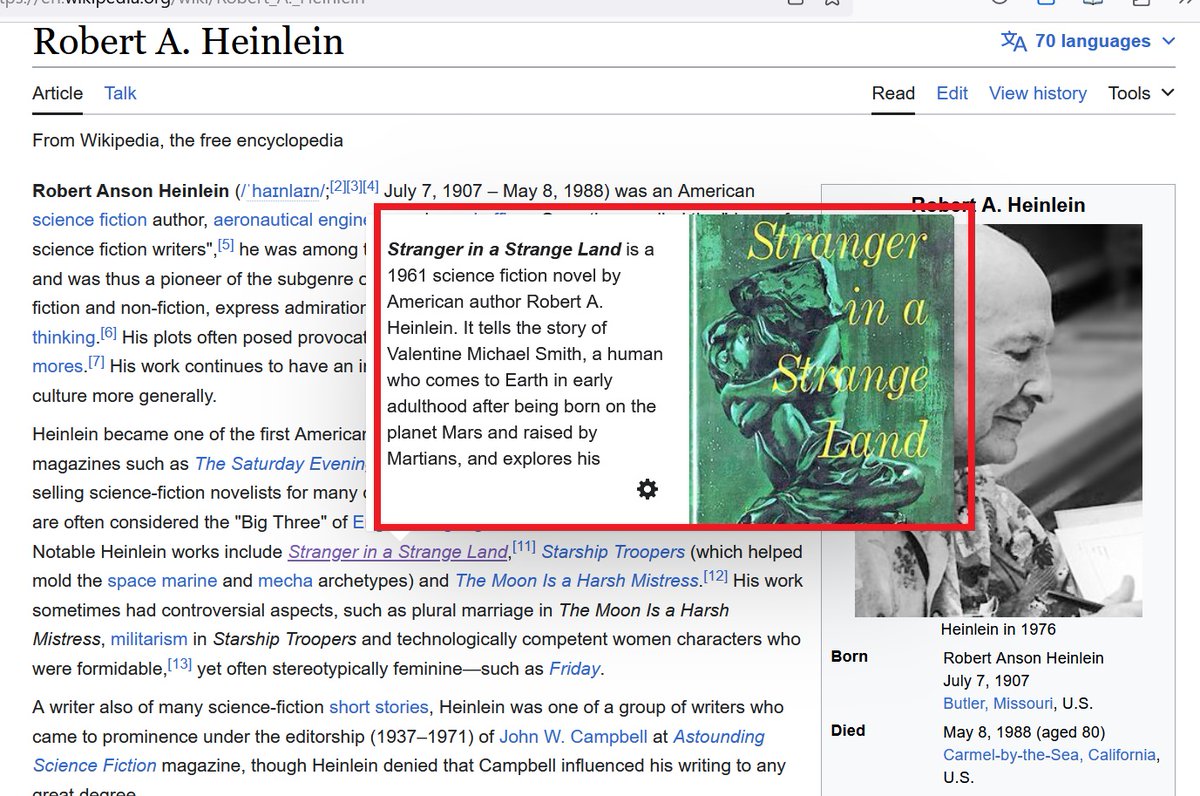
Task: Jump to reference [2] after pronunciation
Action: [x=337, y=186]
